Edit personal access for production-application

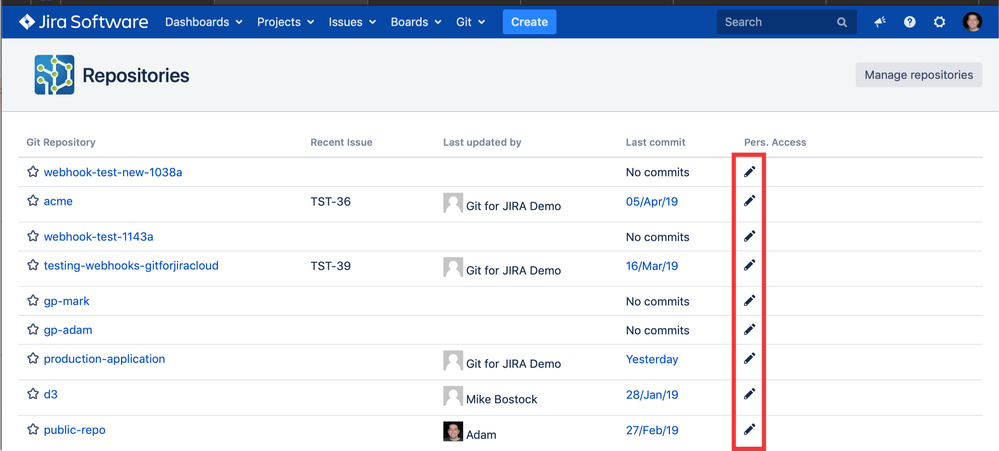coord(749,358)
